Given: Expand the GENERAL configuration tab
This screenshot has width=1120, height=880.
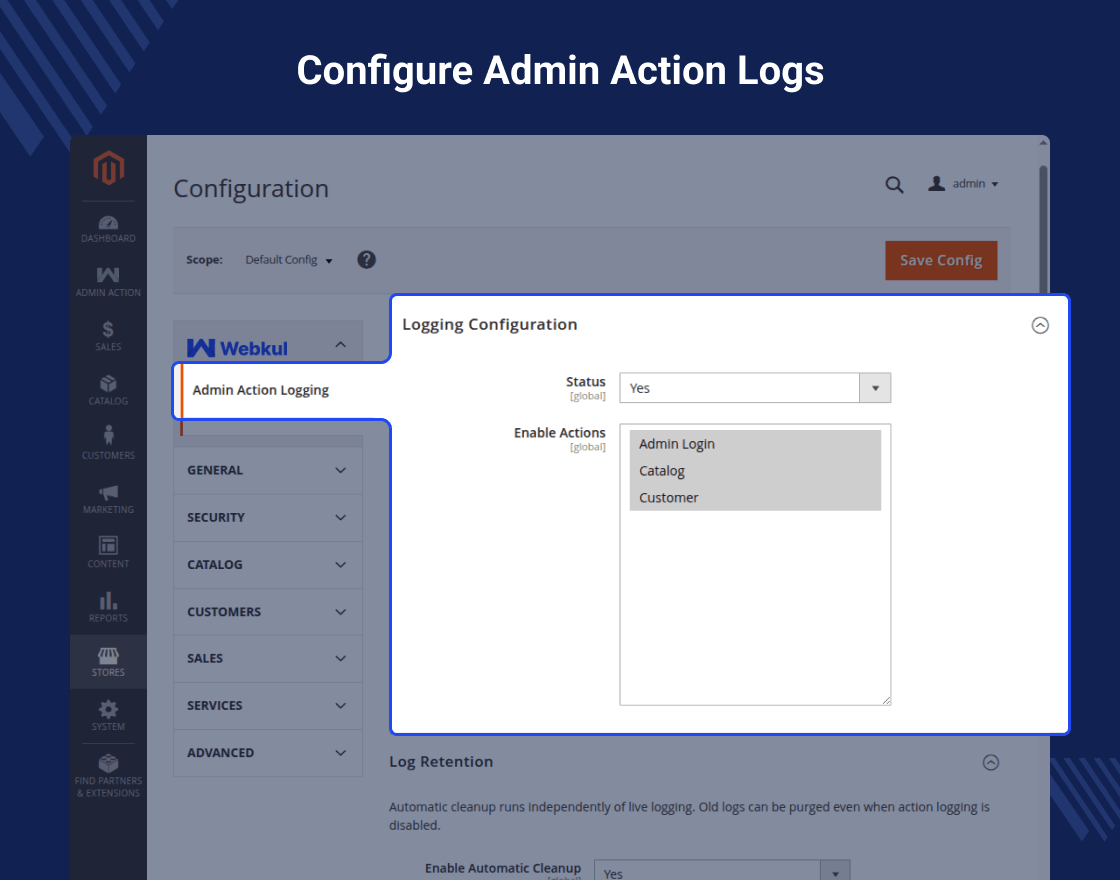Looking at the screenshot, I should pyautogui.click(x=268, y=471).
